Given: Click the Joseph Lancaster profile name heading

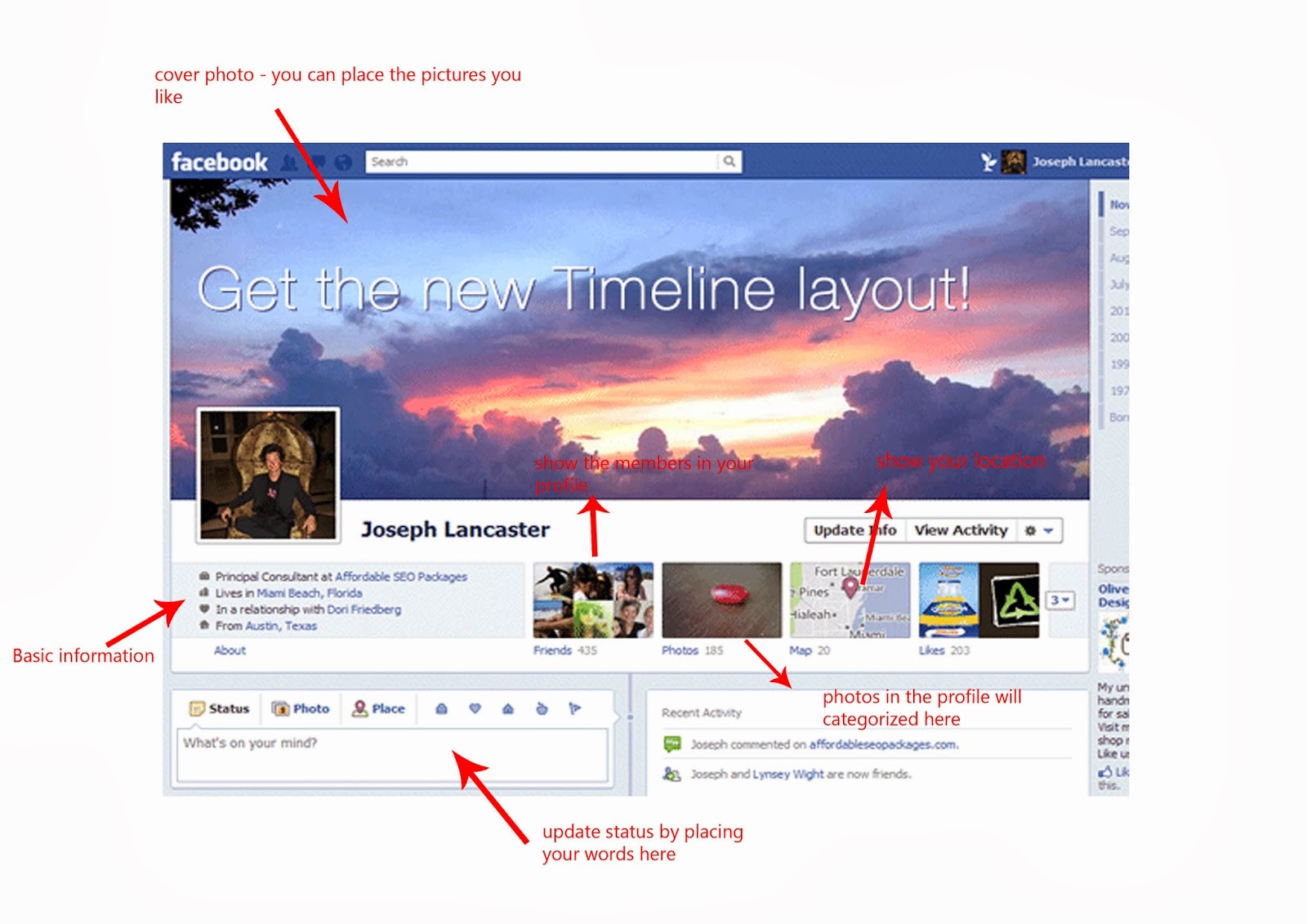Looking at the screenshot, I should pyautogui.click(x=456, y=529).
